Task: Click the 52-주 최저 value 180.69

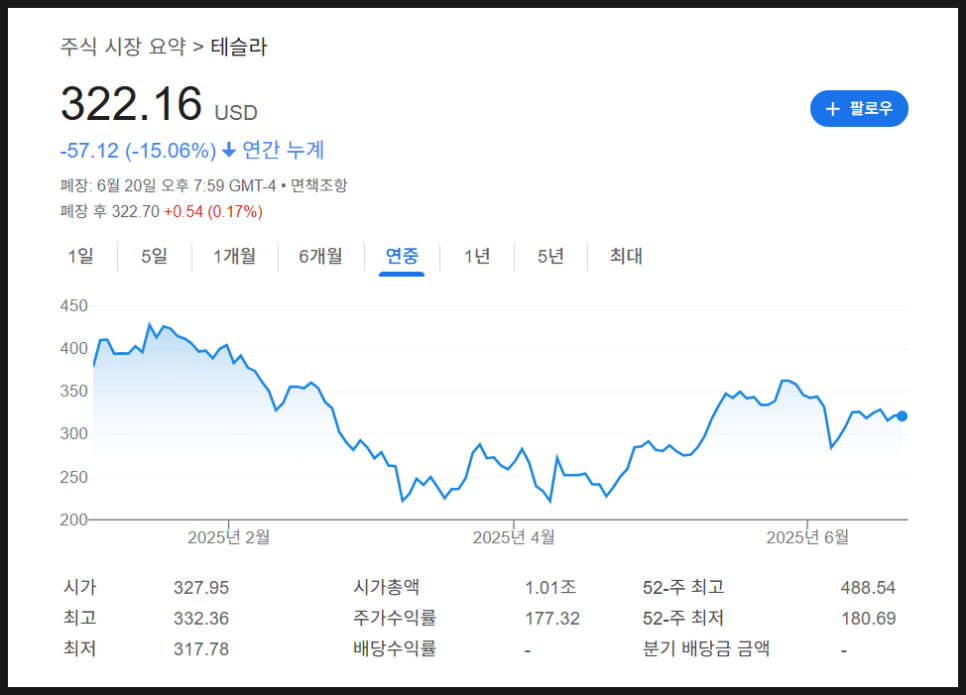Action: pyautogui.click(x=869, y=618)
